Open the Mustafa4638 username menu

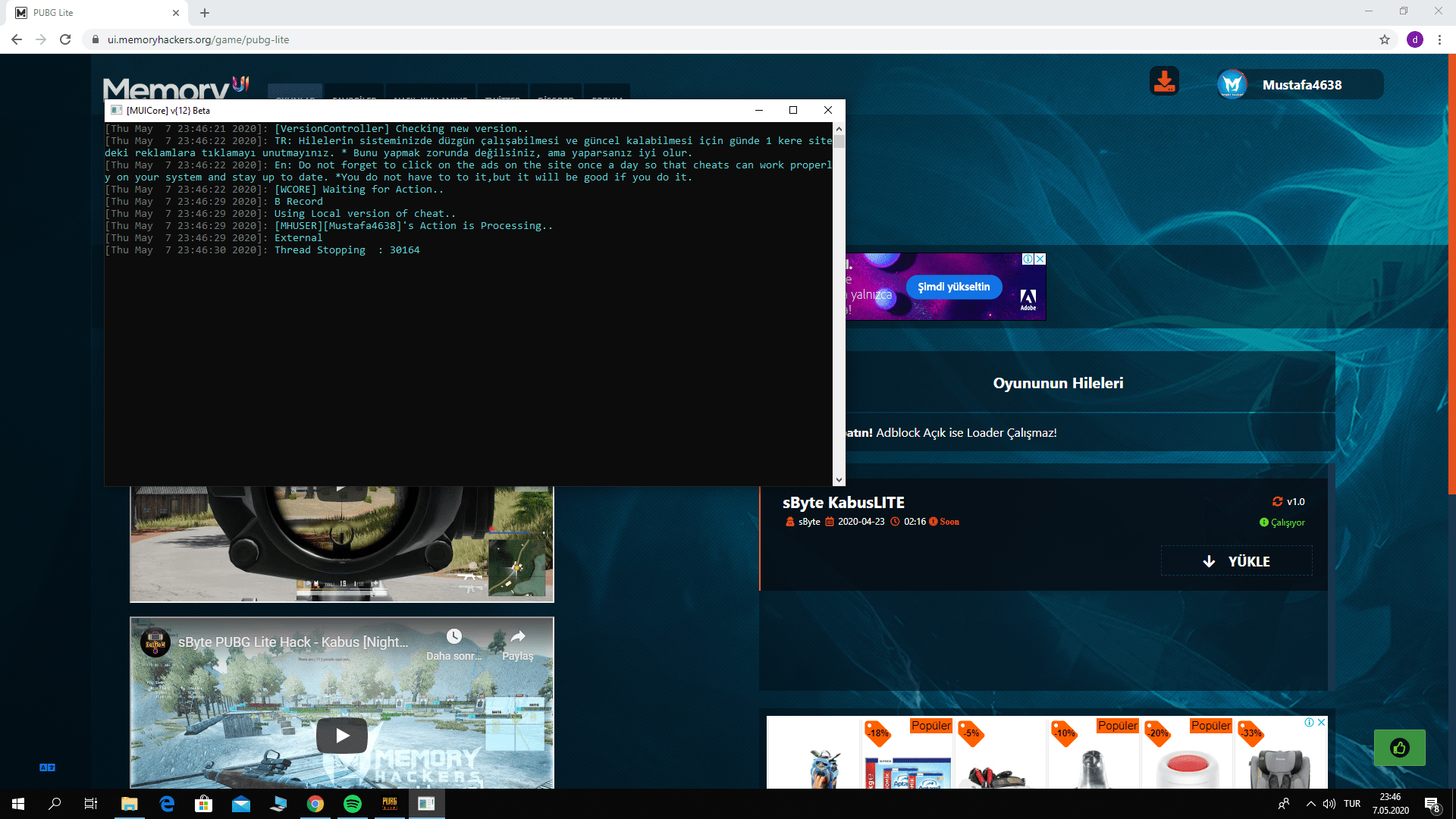coord(1302,85)
